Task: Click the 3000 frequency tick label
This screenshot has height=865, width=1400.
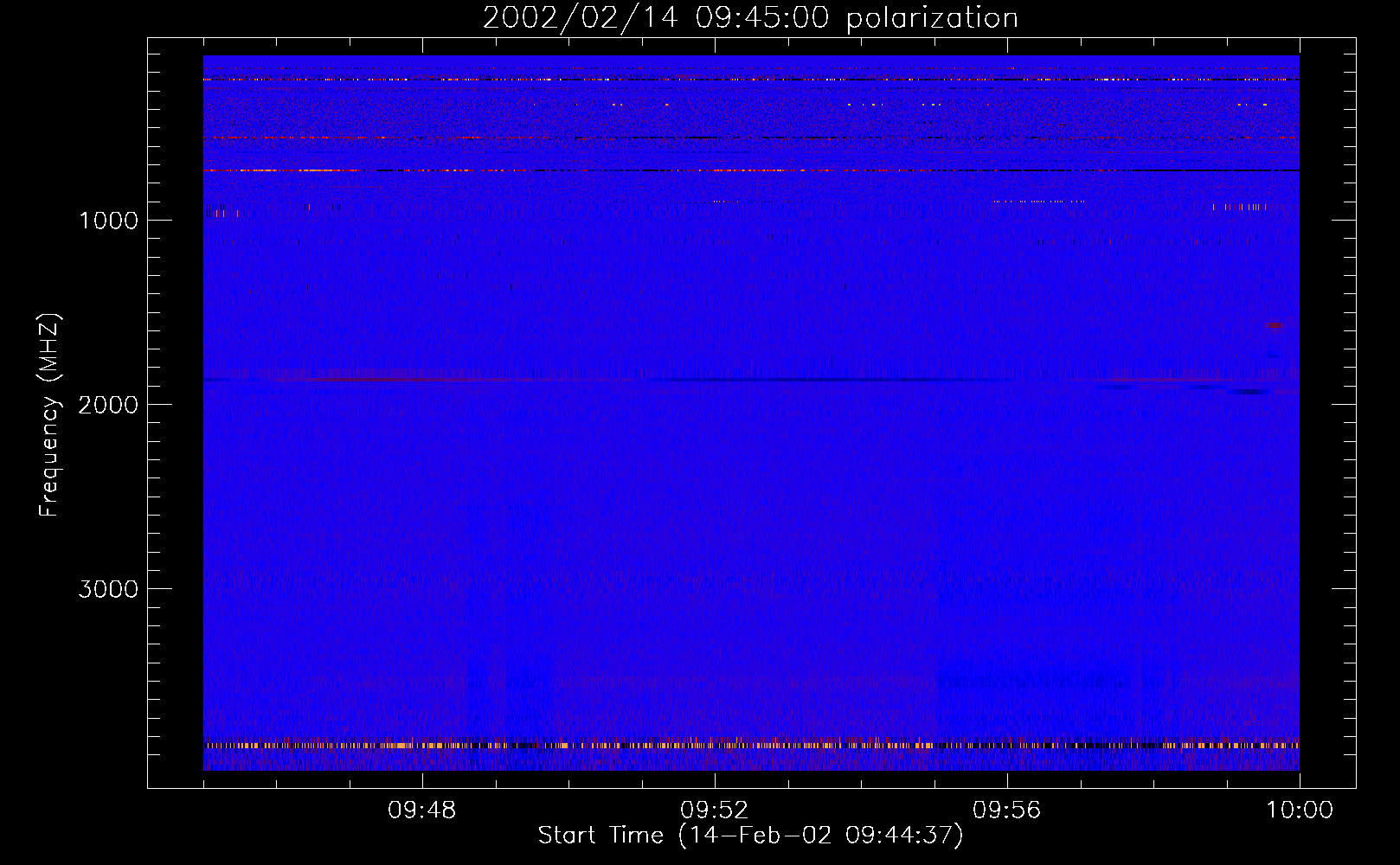Action: click(x=108, y=589)
